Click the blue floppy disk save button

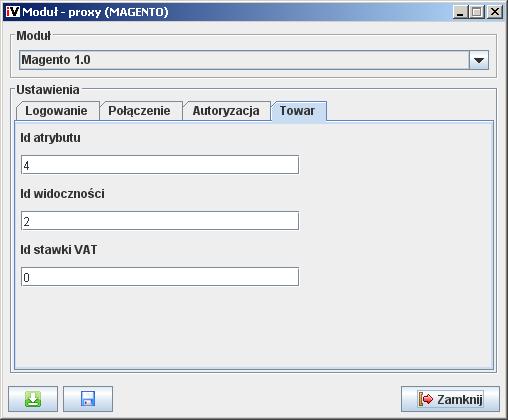(88, 399)
